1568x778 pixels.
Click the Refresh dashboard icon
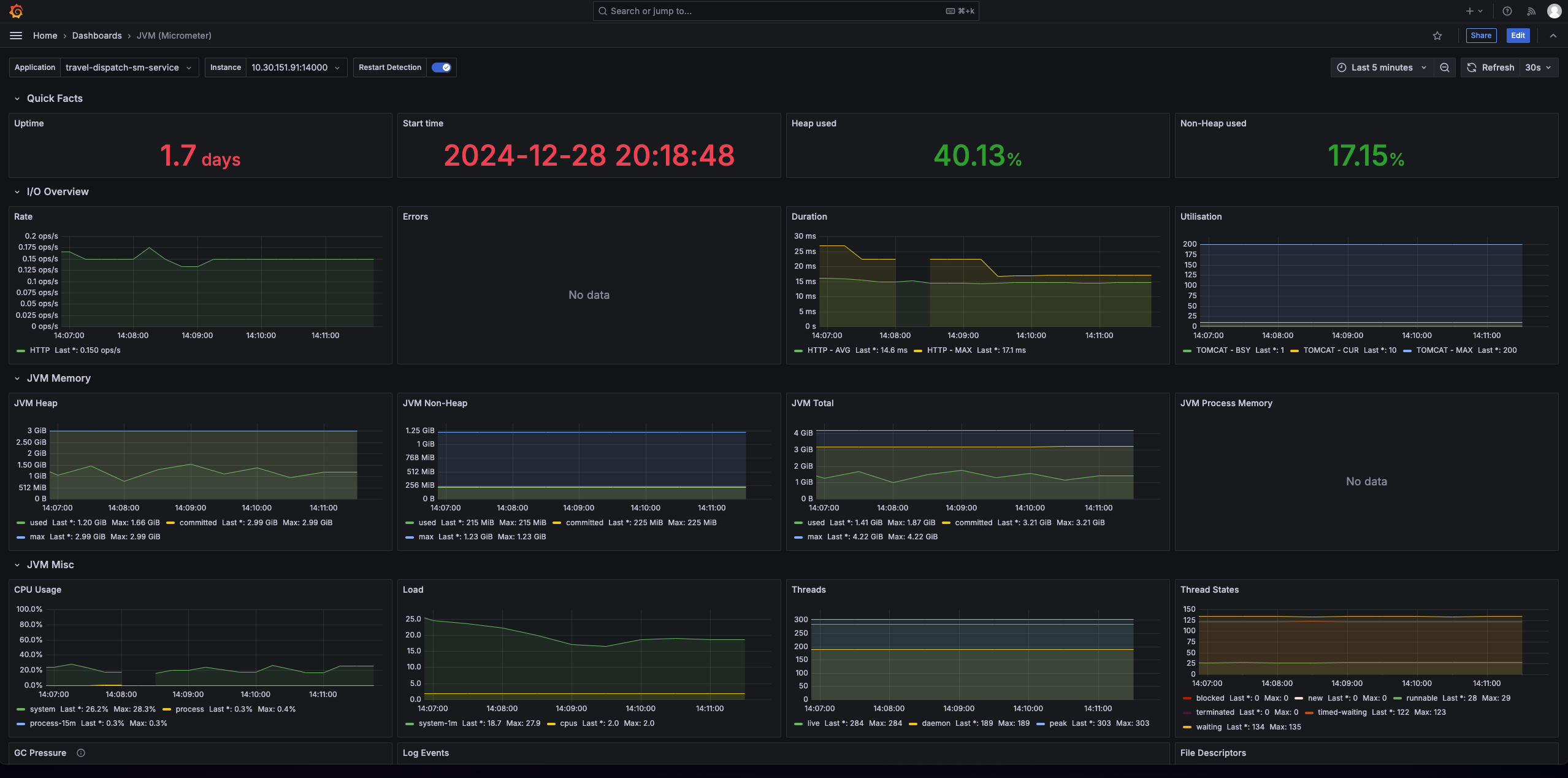point(1472,67)
